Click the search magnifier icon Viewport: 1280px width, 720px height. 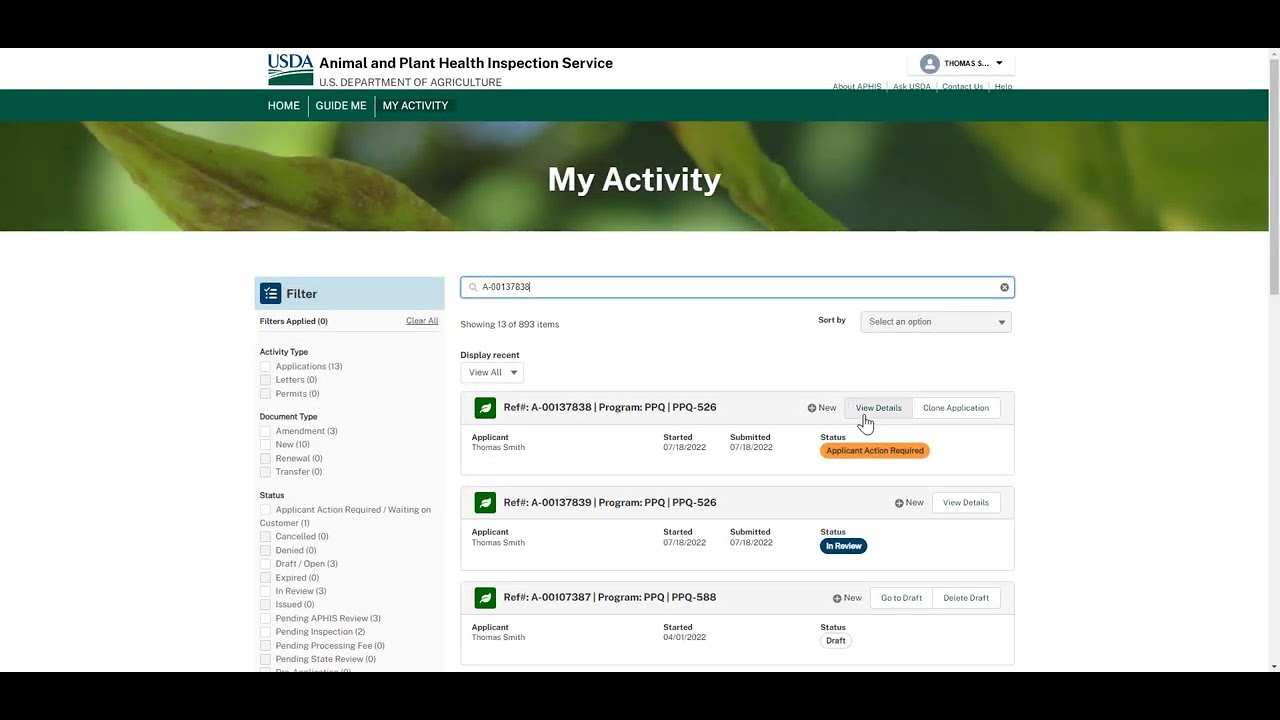point(473,288)
